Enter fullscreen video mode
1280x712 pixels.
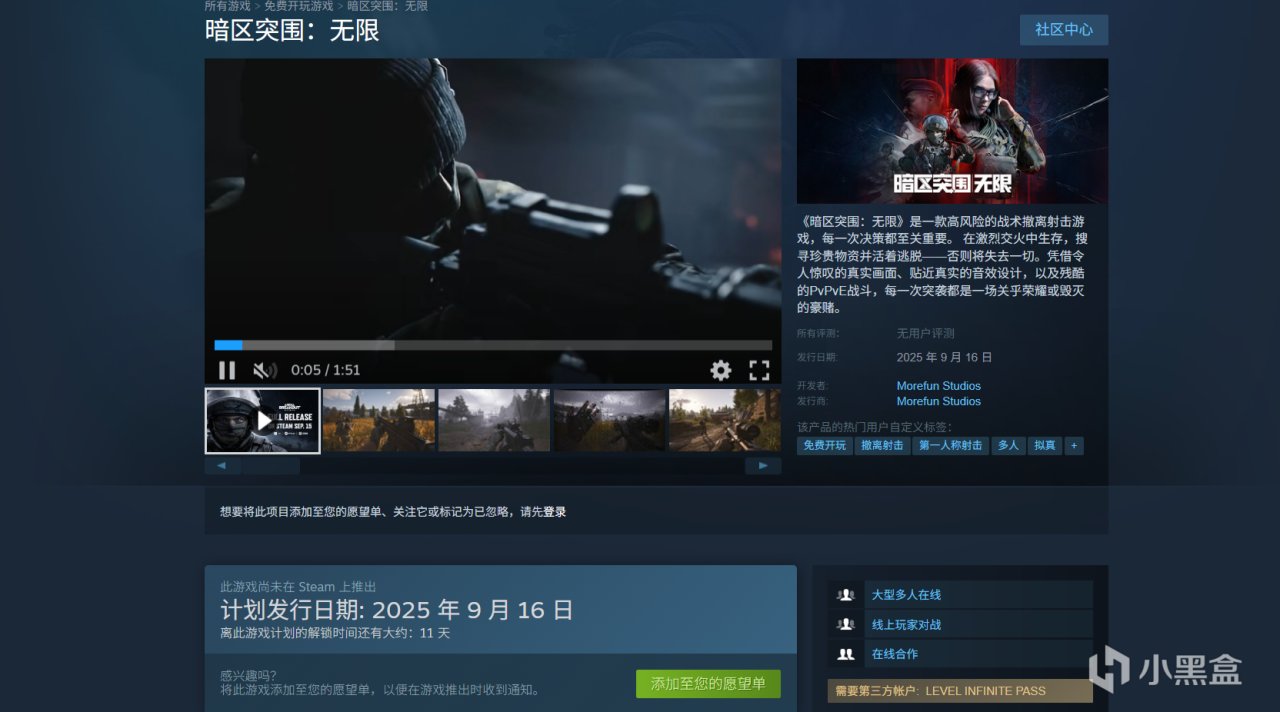point(760,370)
